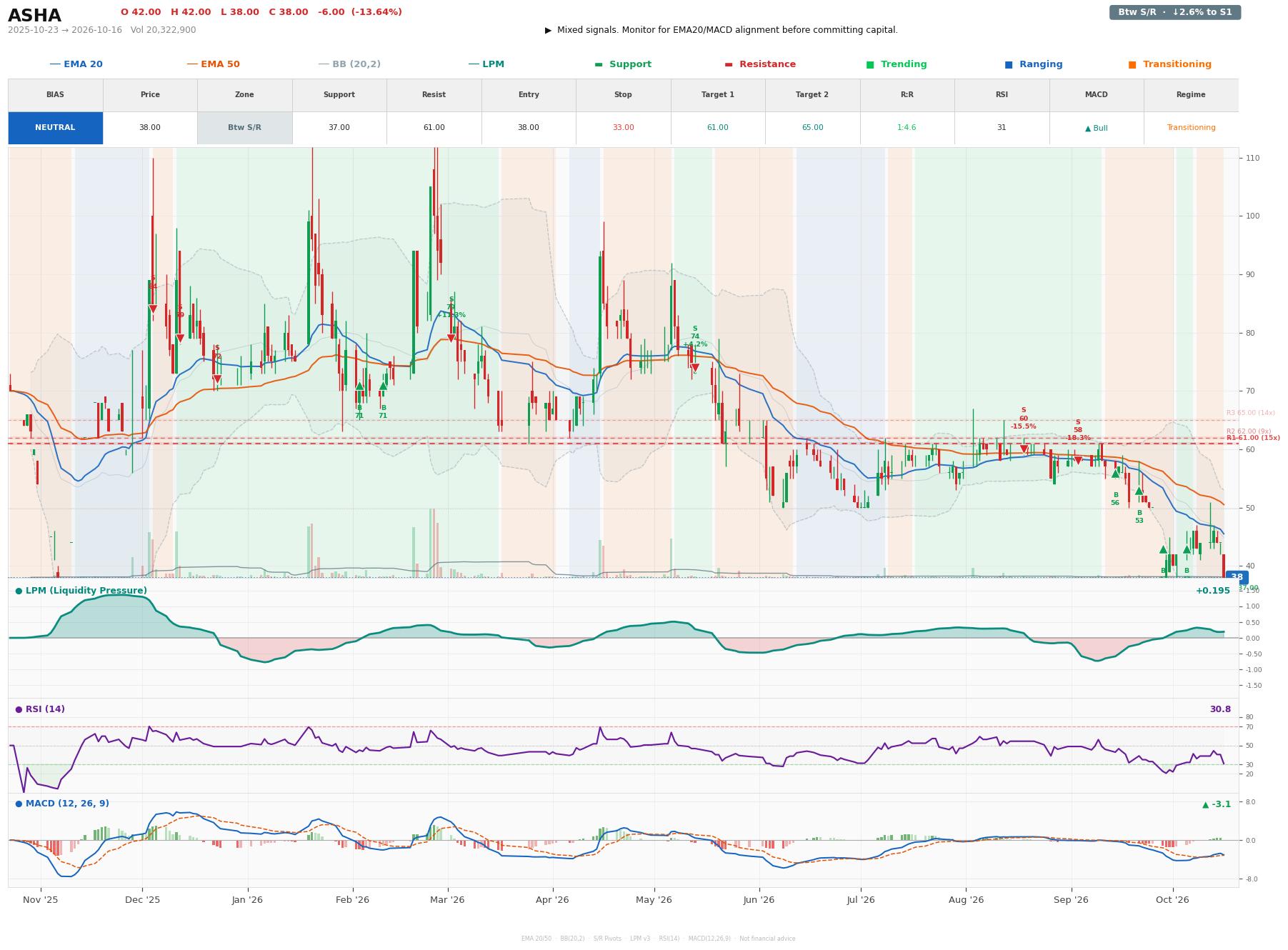Click the red sell marker labeled S 58 -18.3%
Image resolution: width=1288 pixels, height=950 pixels.
point(1078,461)
